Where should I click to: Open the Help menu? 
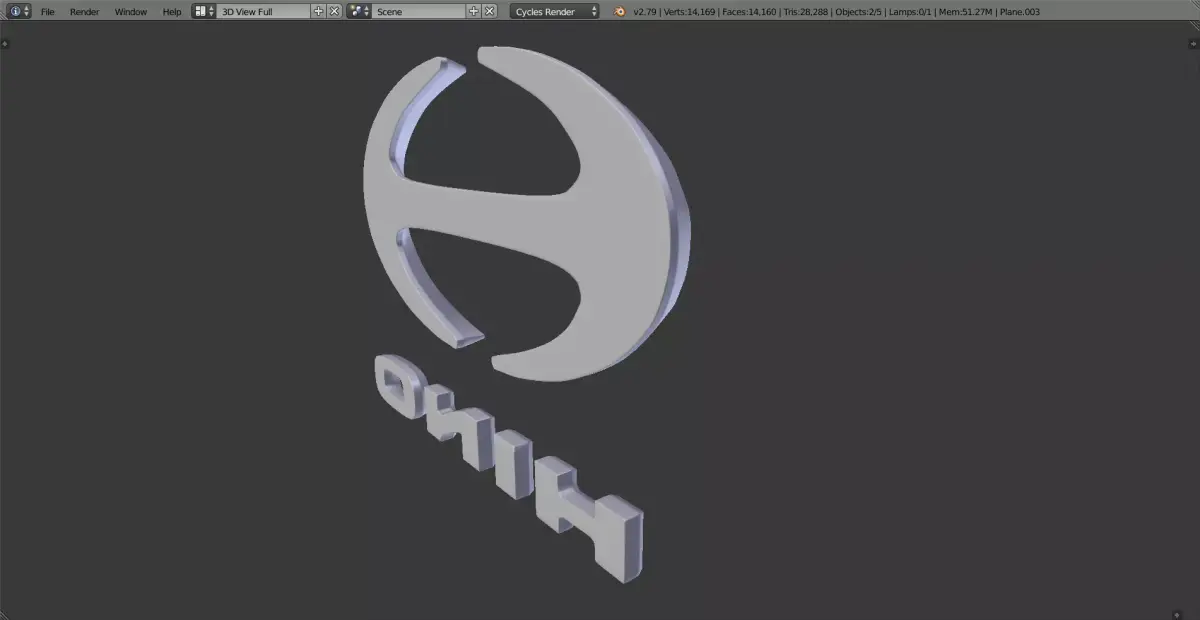172,11
